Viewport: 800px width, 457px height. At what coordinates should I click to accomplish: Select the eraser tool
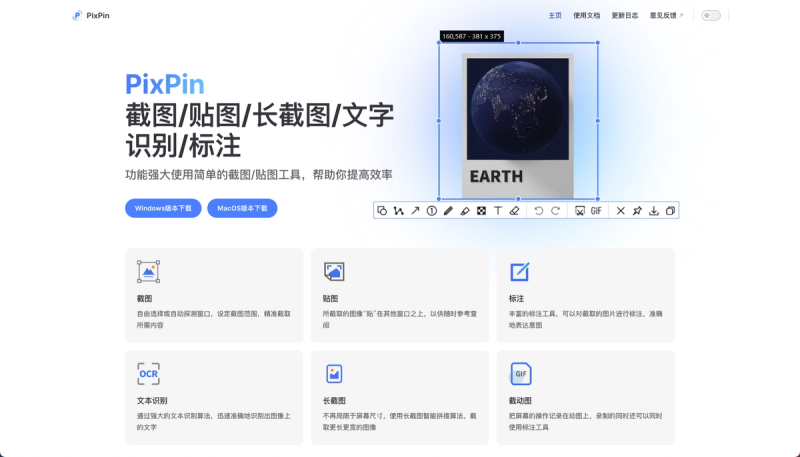pyautogui.click(x=514, y=211)
